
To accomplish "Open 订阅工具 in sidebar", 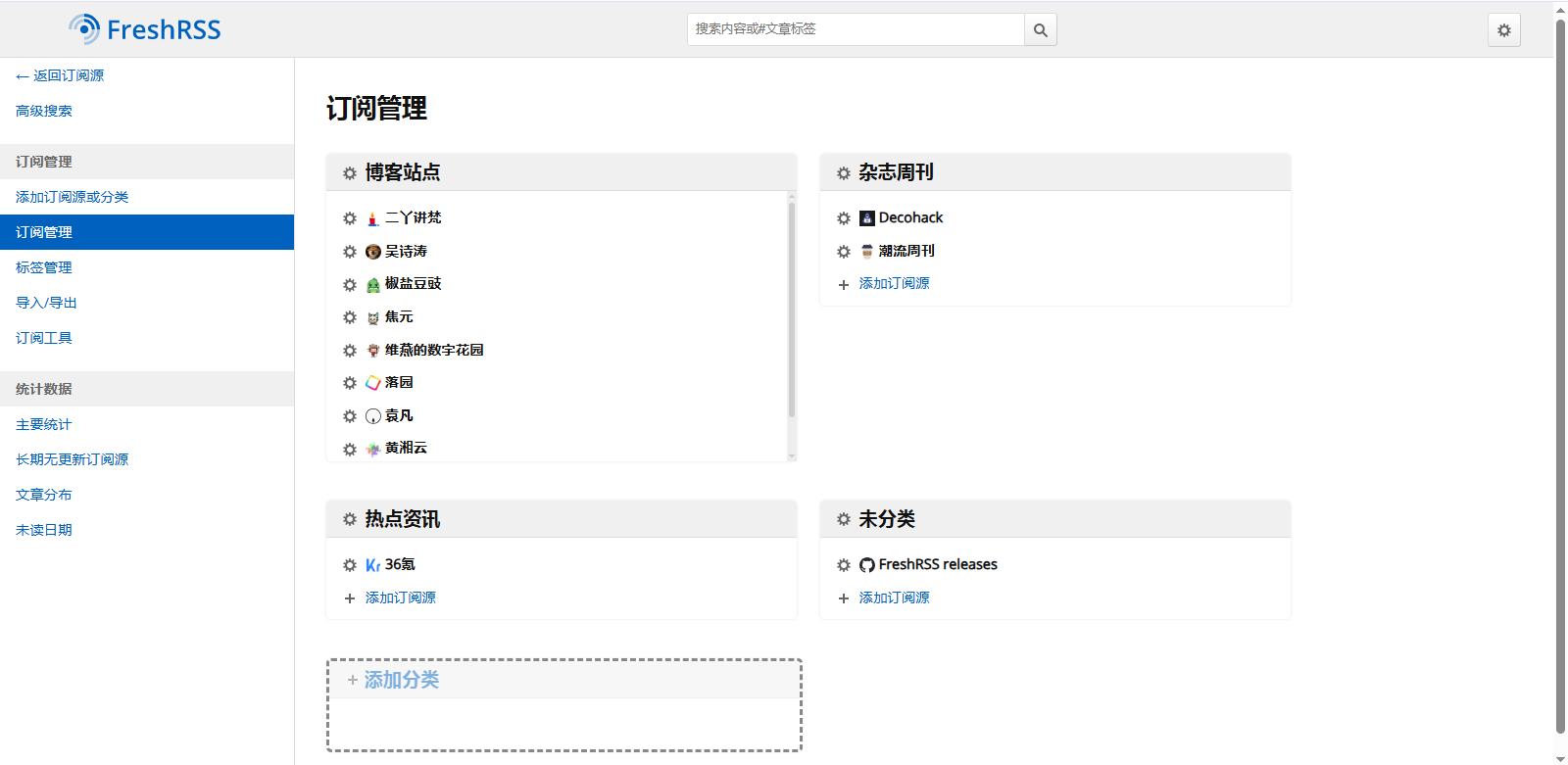I will point(147,338).
